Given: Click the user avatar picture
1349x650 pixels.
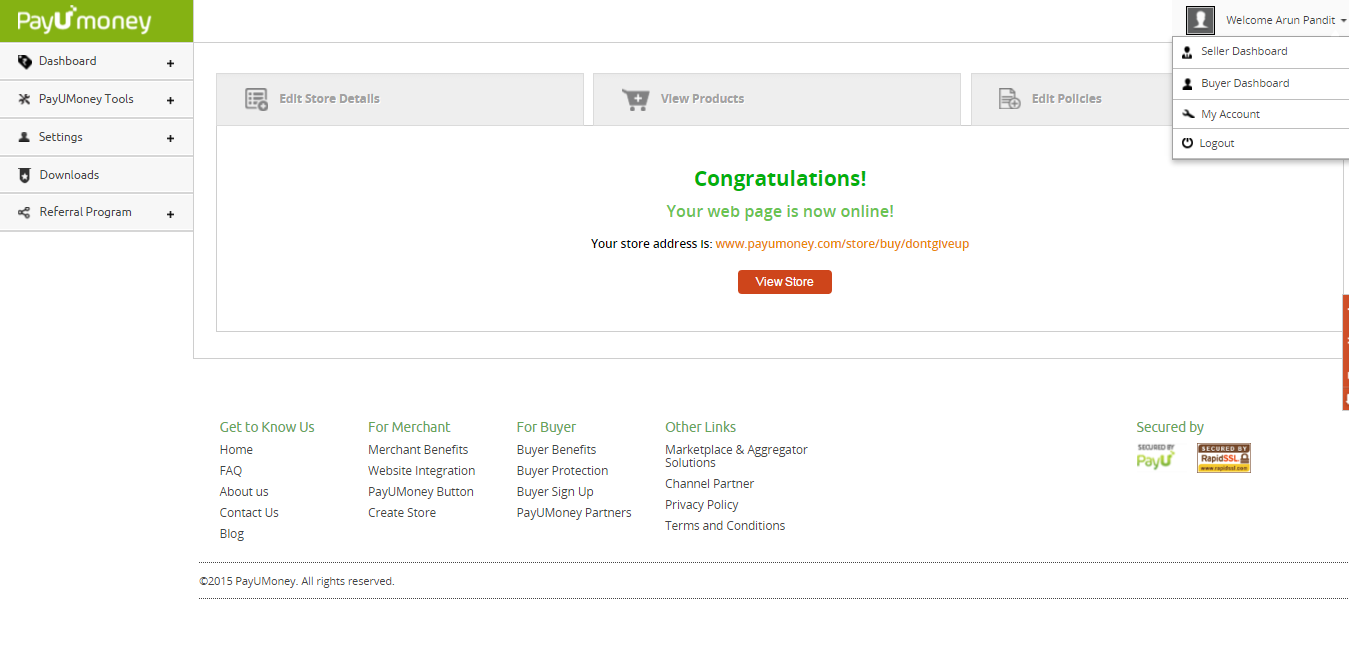Looking at the screenshot, I should (1200, 20).
